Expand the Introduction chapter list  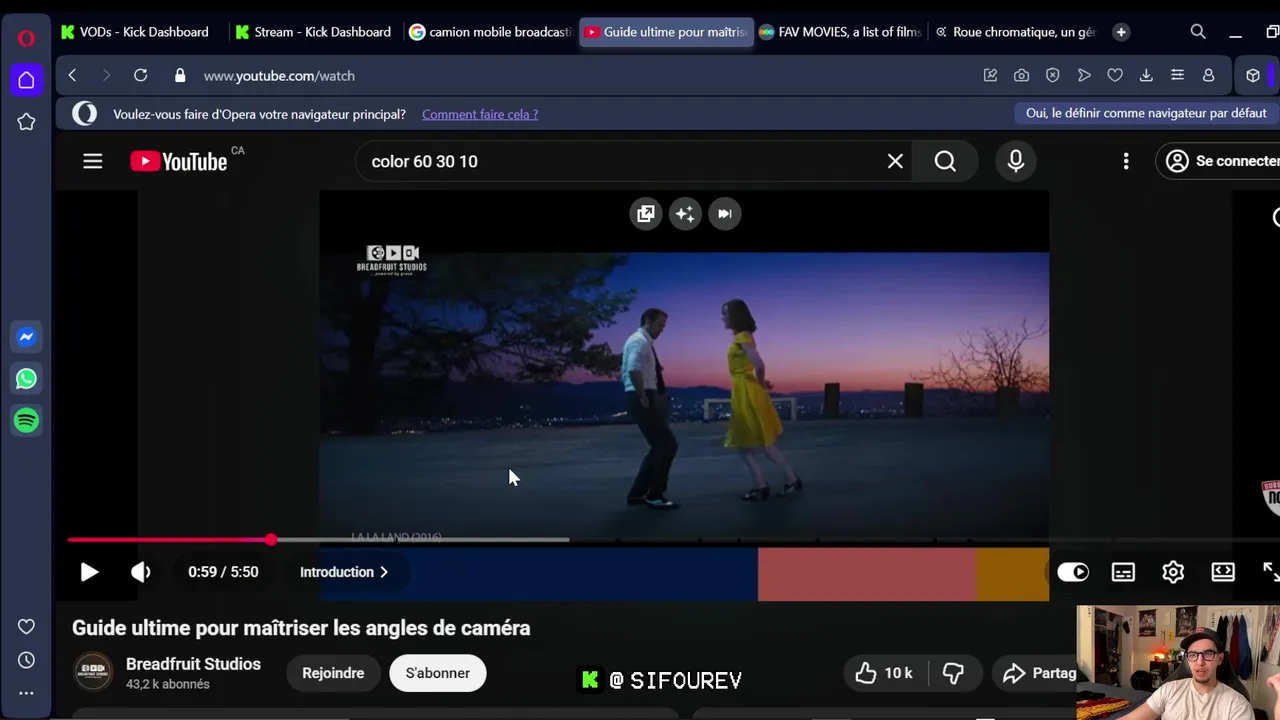(x=344, y=572)
